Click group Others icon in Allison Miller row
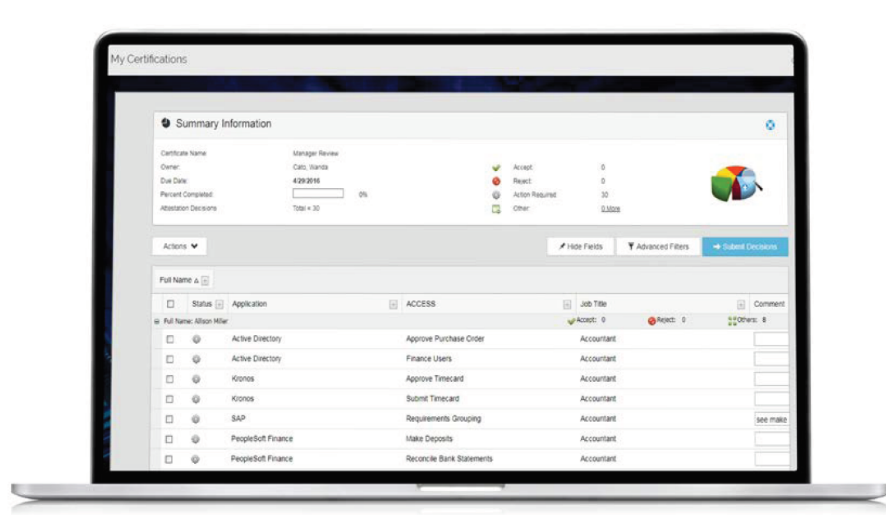The image size is (886, 527). point(732,321)
